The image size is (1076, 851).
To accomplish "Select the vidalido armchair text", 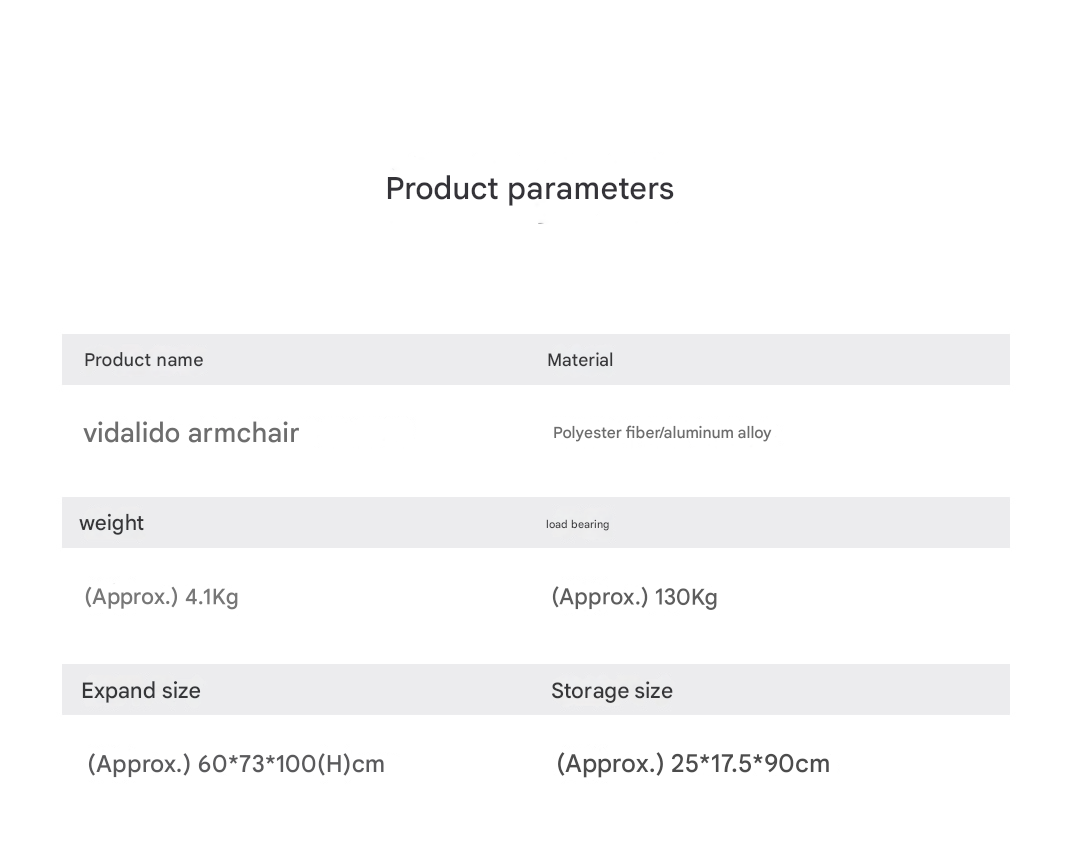I will (191, 433).
